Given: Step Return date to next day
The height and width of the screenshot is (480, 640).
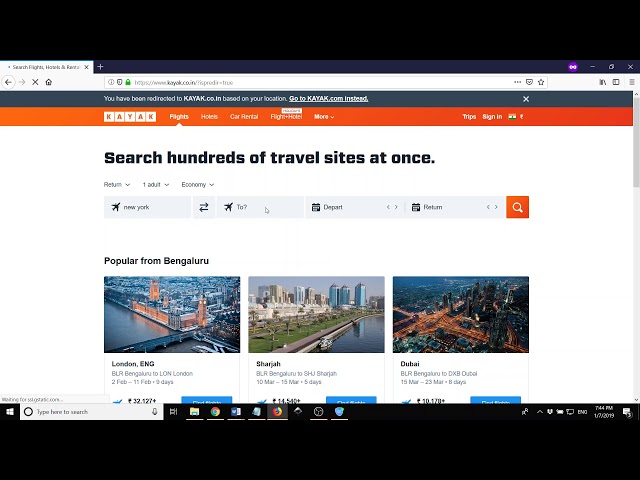Looking at the screenshot, I should pyautogui.click(x=496, y=207).
